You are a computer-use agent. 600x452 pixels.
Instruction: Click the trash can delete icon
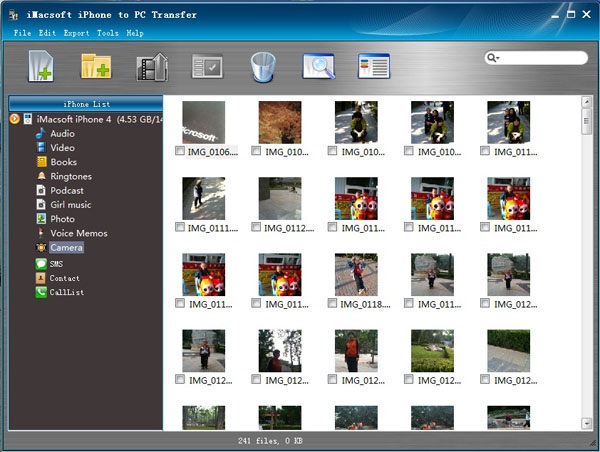[263, 66]
